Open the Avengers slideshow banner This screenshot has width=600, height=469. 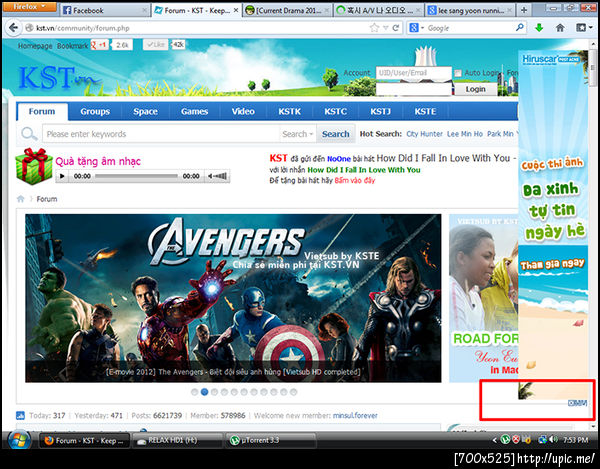click(233, 298)
